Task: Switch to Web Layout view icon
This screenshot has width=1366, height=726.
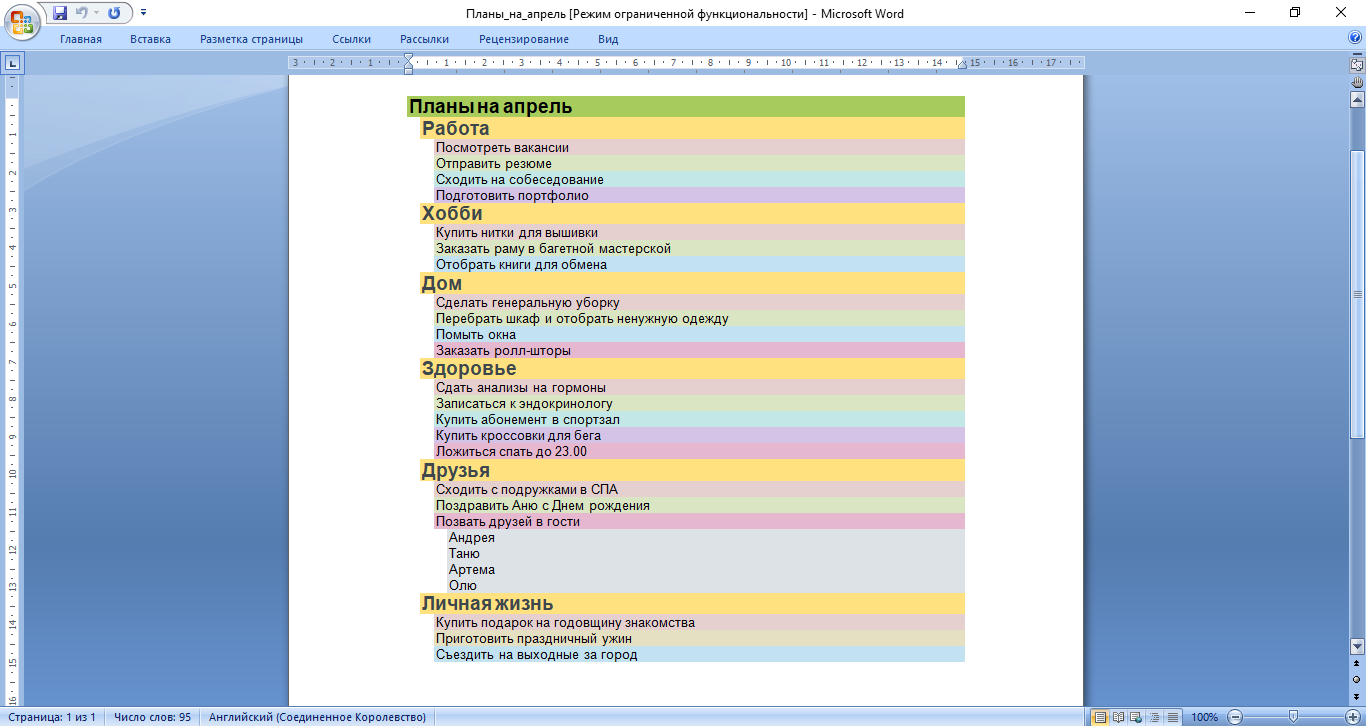Action: point(1135,717)
